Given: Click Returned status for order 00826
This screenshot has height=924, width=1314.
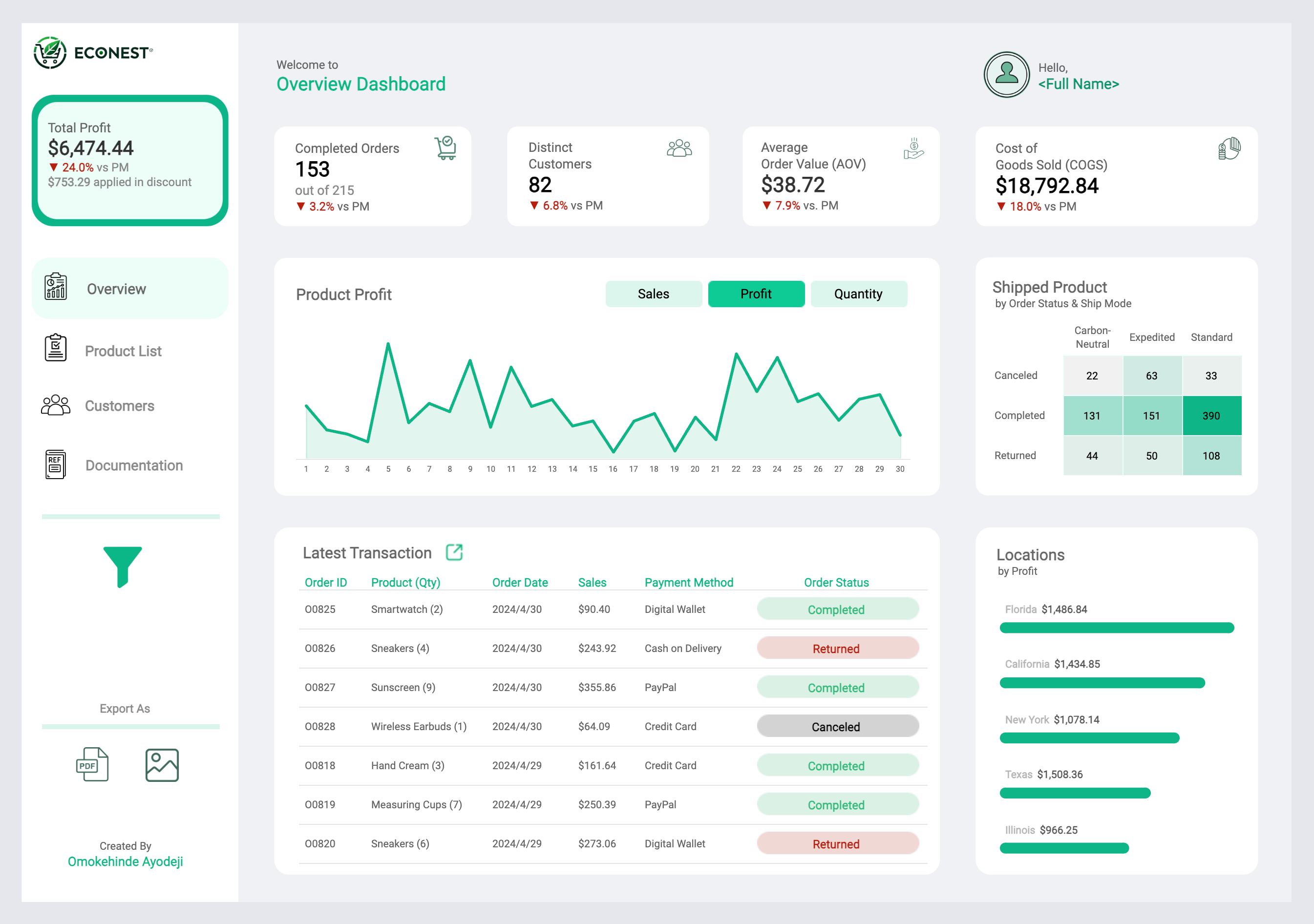Looking at the screenshot, I should pos(837,648).
